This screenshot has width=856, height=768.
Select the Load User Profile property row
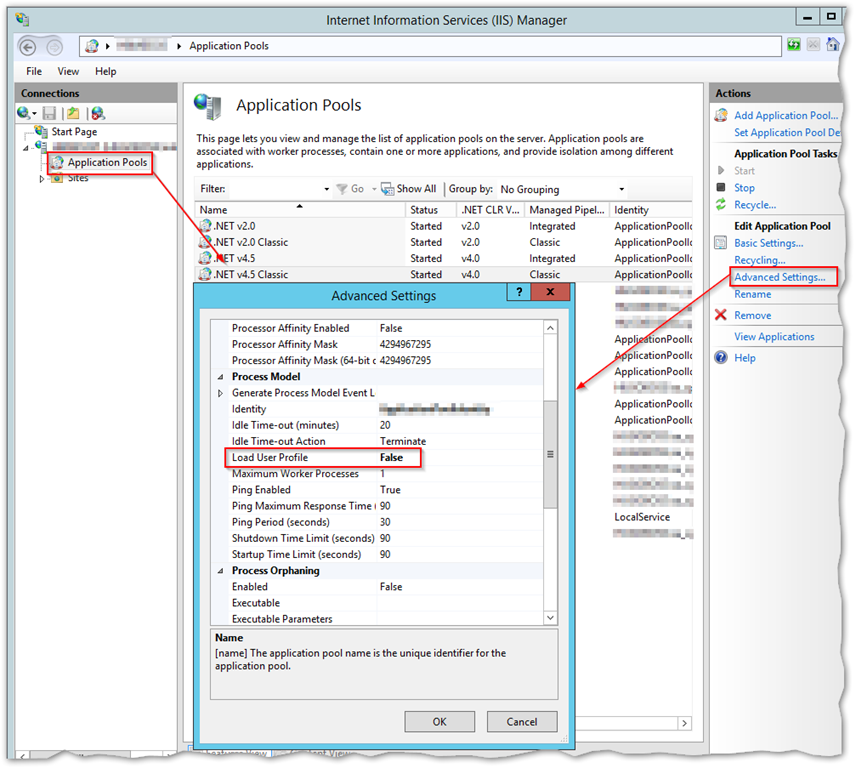(300, 458)
